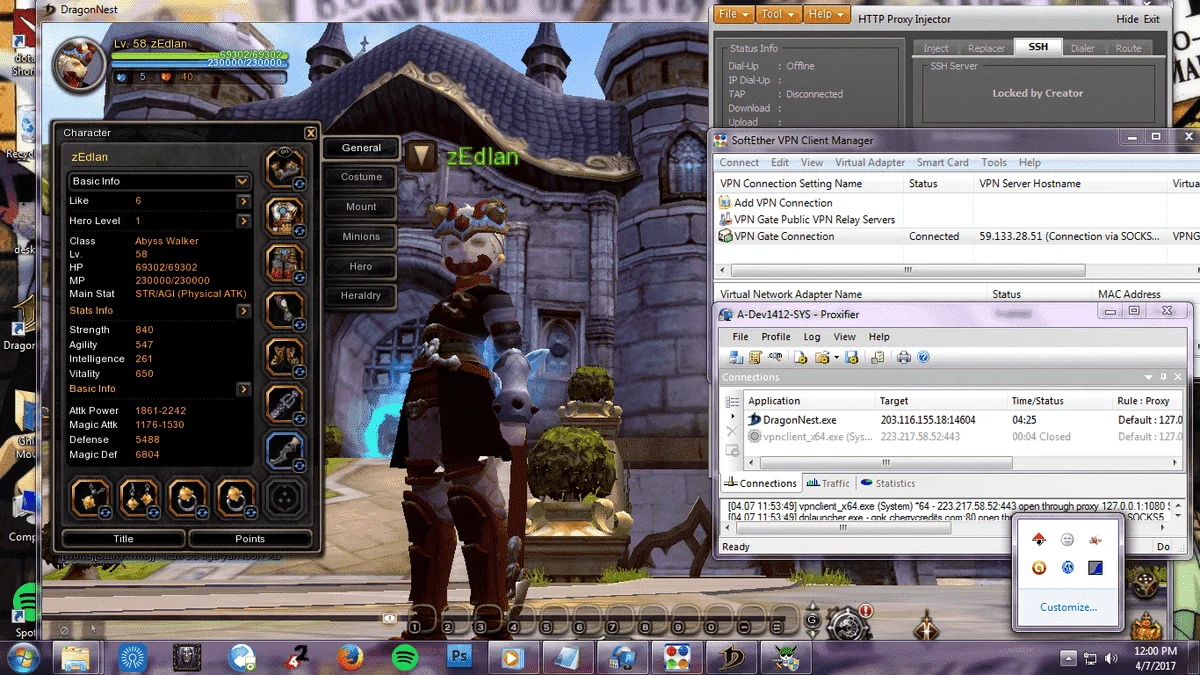Image resolution: width=1200 pixels, height=675 pixels.
Task: Select the boots equipment slot
Action: click(x=284, y=357)
